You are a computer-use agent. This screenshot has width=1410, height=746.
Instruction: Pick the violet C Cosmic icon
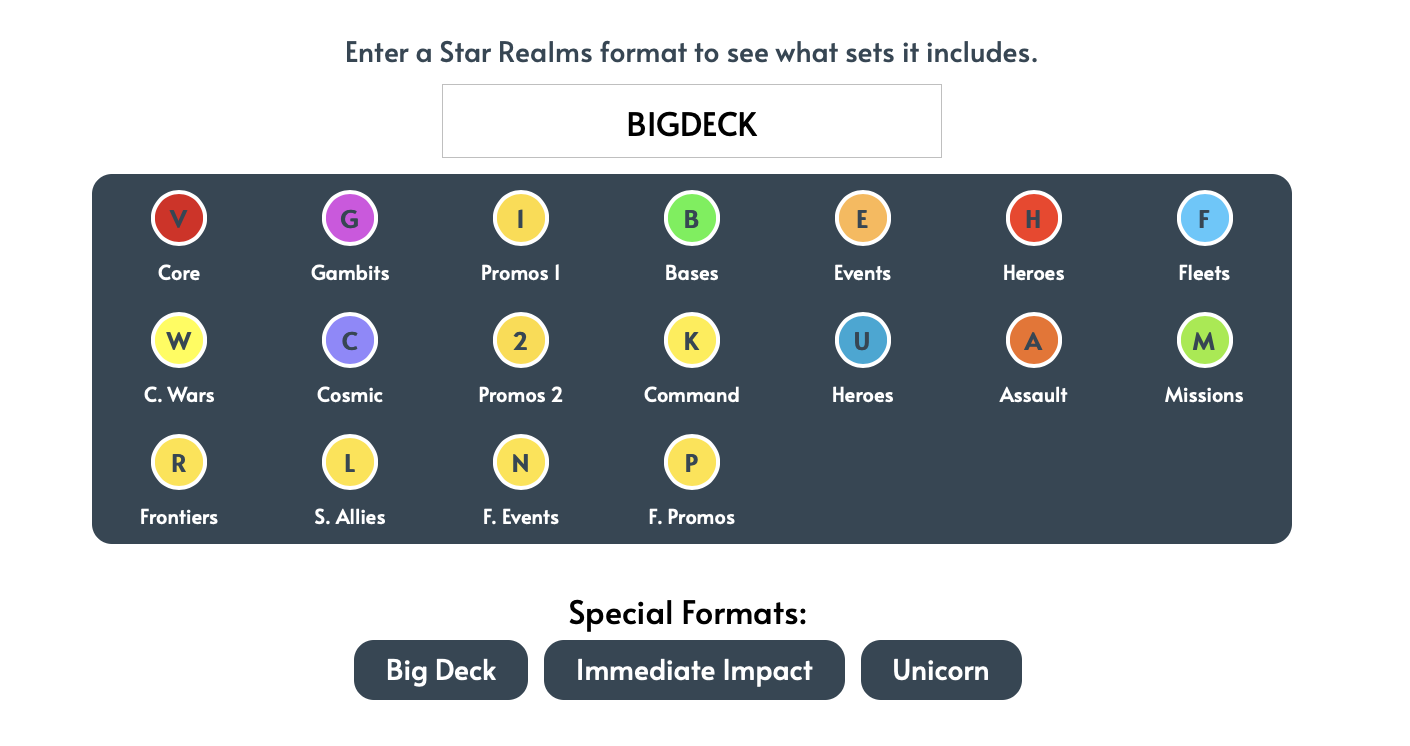coord(350,340)
